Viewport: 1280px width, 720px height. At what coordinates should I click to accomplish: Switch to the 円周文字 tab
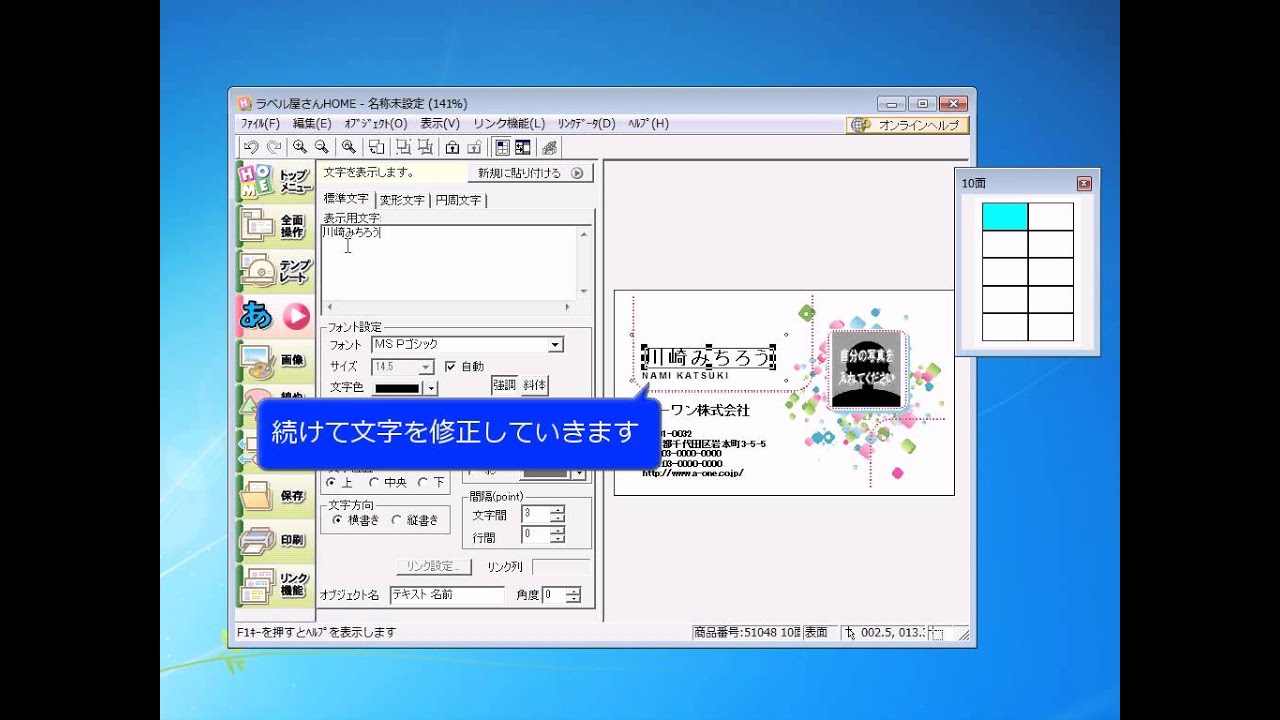(x=457, y=200)
